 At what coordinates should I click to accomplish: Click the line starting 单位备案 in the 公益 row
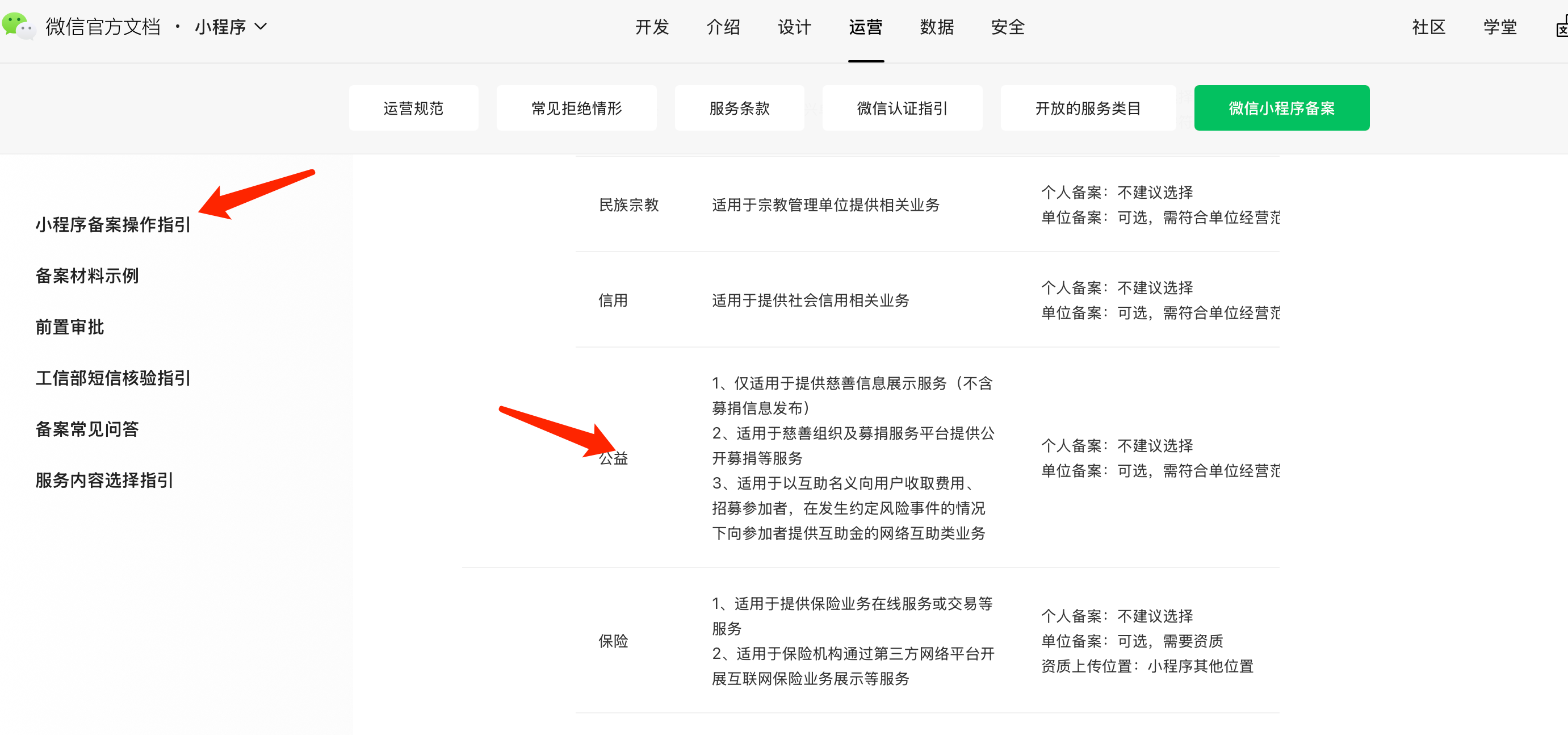coord(1160,471)
